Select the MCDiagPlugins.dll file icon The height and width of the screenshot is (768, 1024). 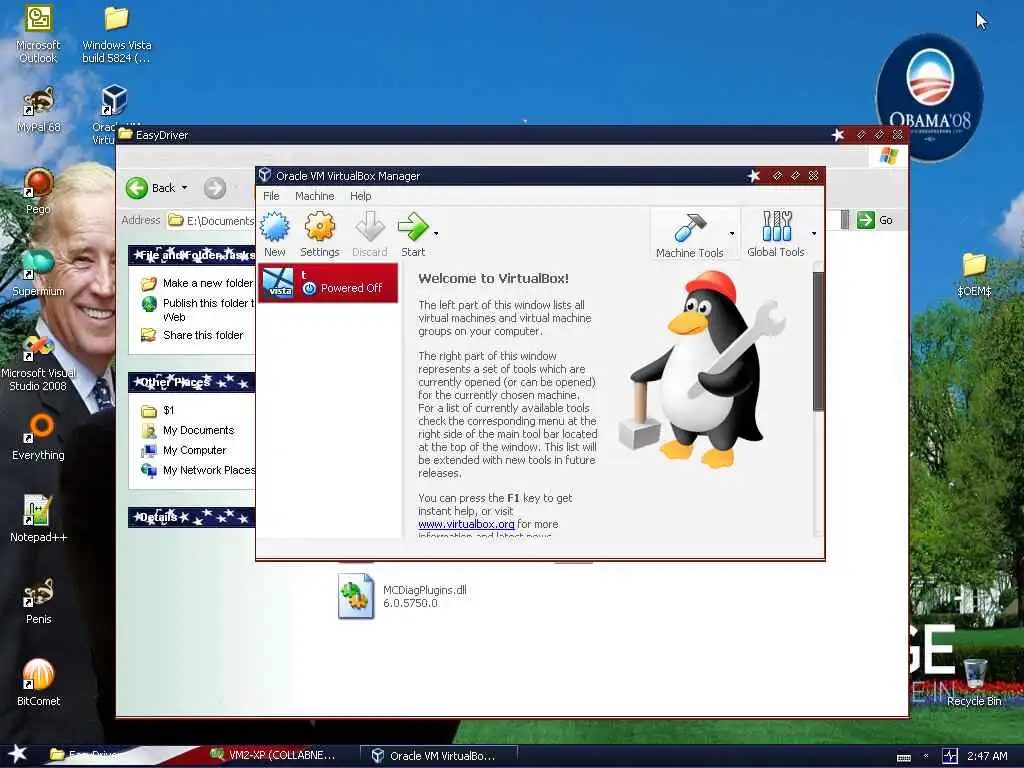(356, 596)
